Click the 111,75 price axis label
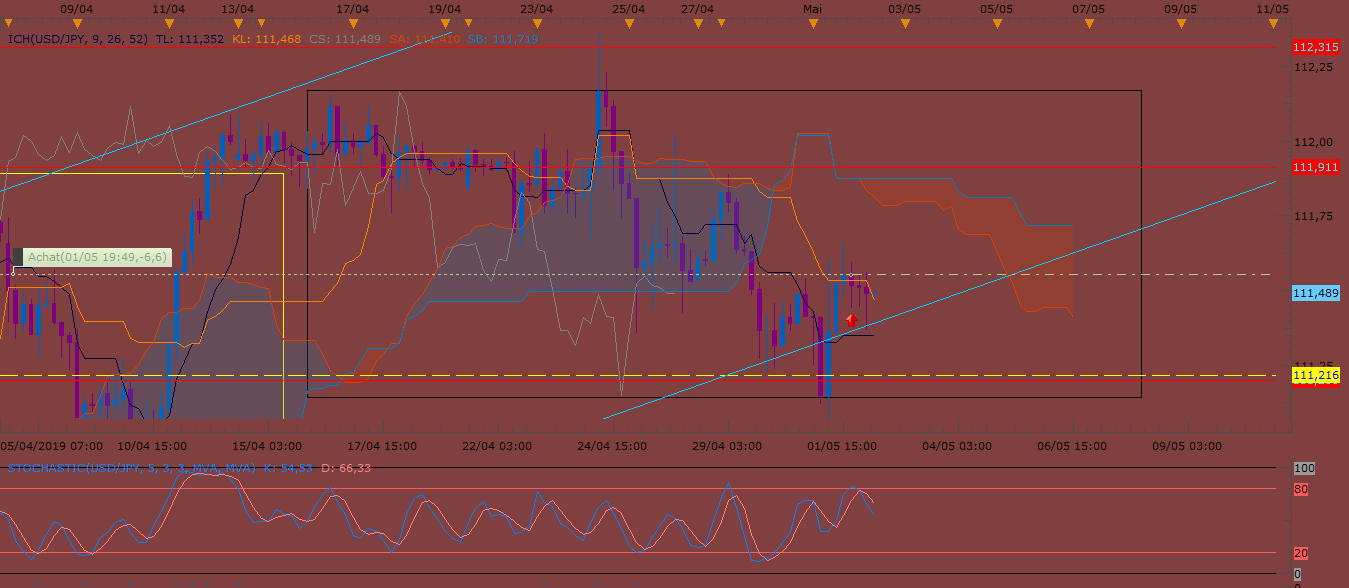Screen dimensions: 1349x588 point(1314,216)
